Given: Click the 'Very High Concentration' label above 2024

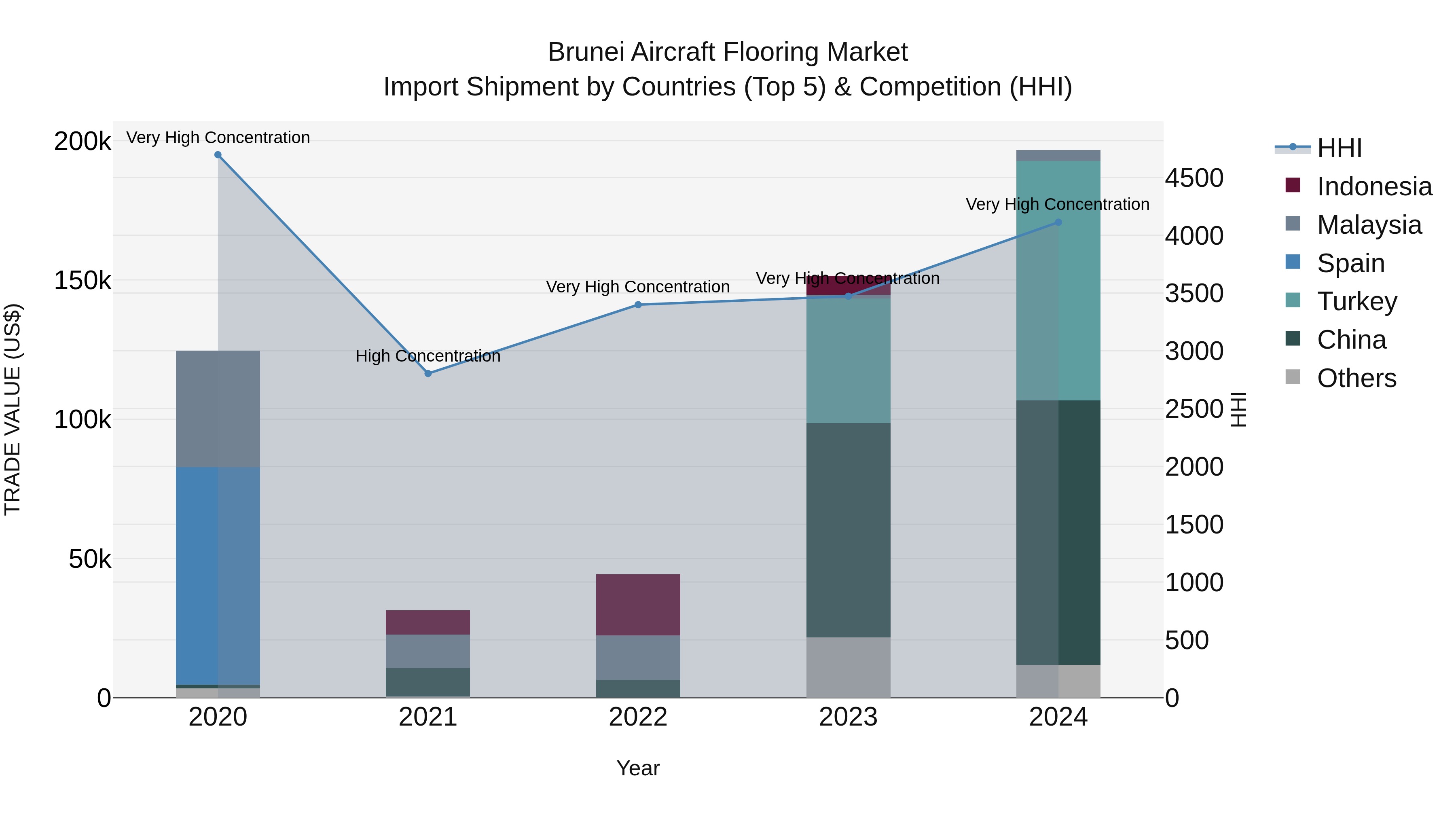Looking at the screenshot, I should pos(1058,204).
